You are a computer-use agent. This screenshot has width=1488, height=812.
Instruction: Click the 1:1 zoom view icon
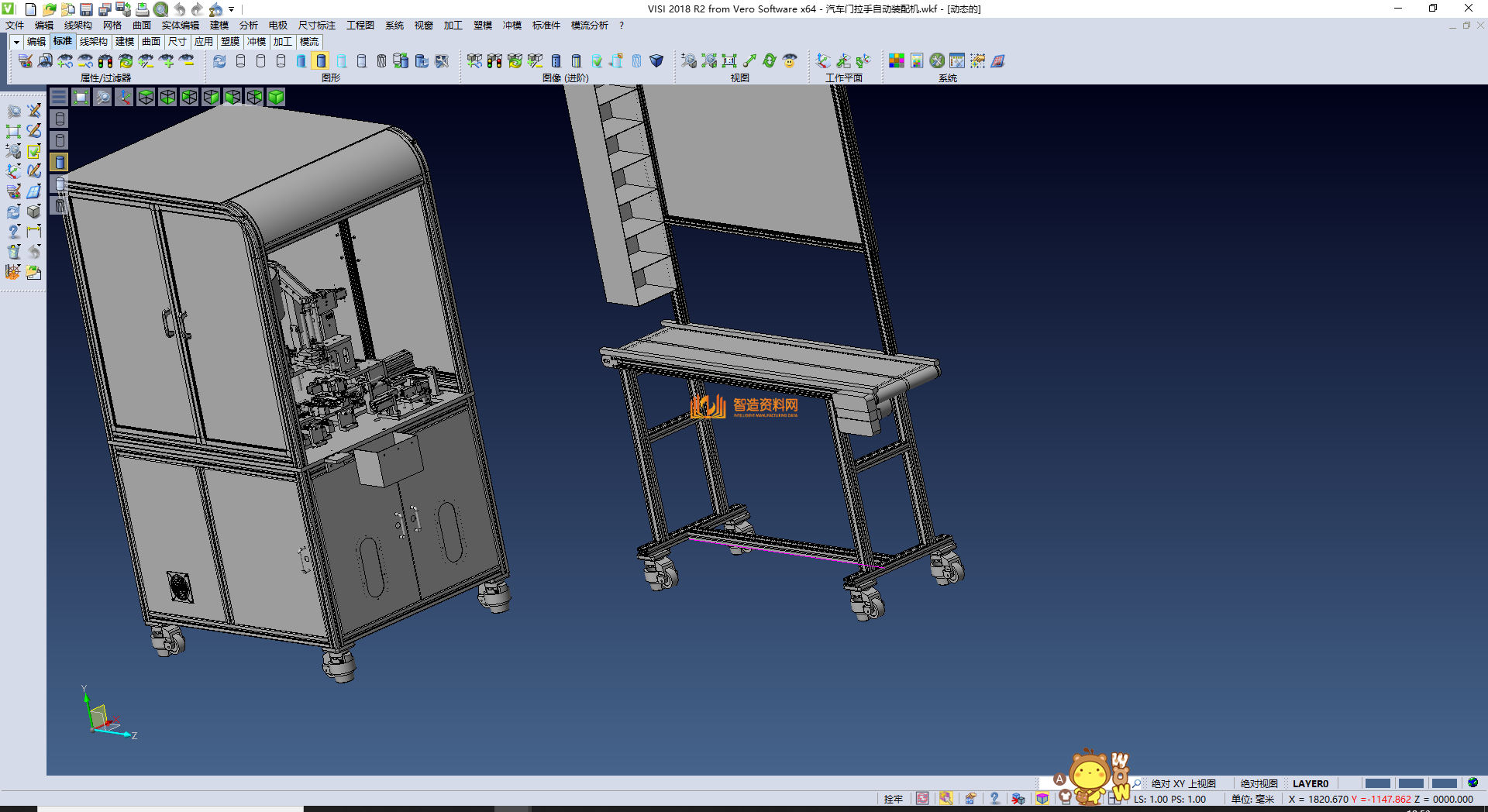(729, 60)
